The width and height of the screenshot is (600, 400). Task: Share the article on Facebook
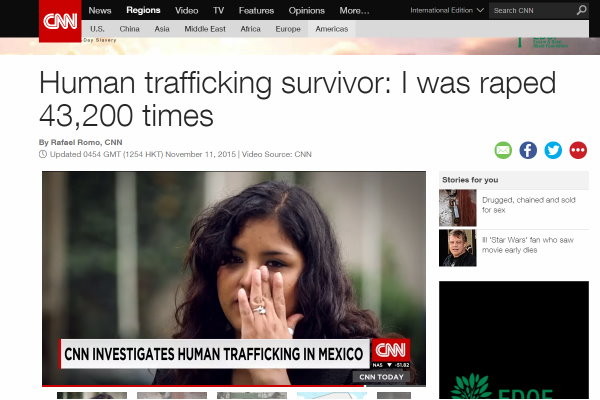click(x=528, y=150)
